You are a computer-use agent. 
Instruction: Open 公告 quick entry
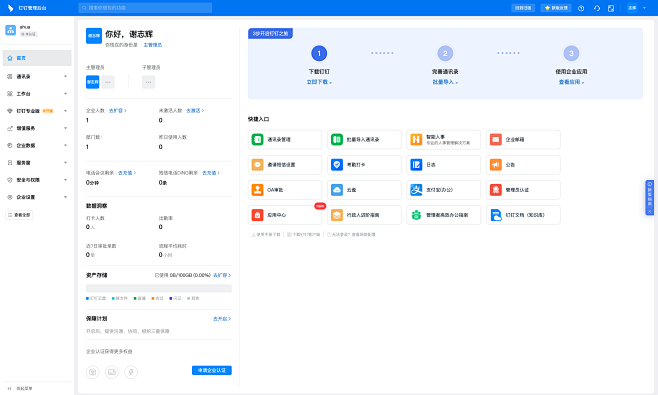(x=523, y=165)
